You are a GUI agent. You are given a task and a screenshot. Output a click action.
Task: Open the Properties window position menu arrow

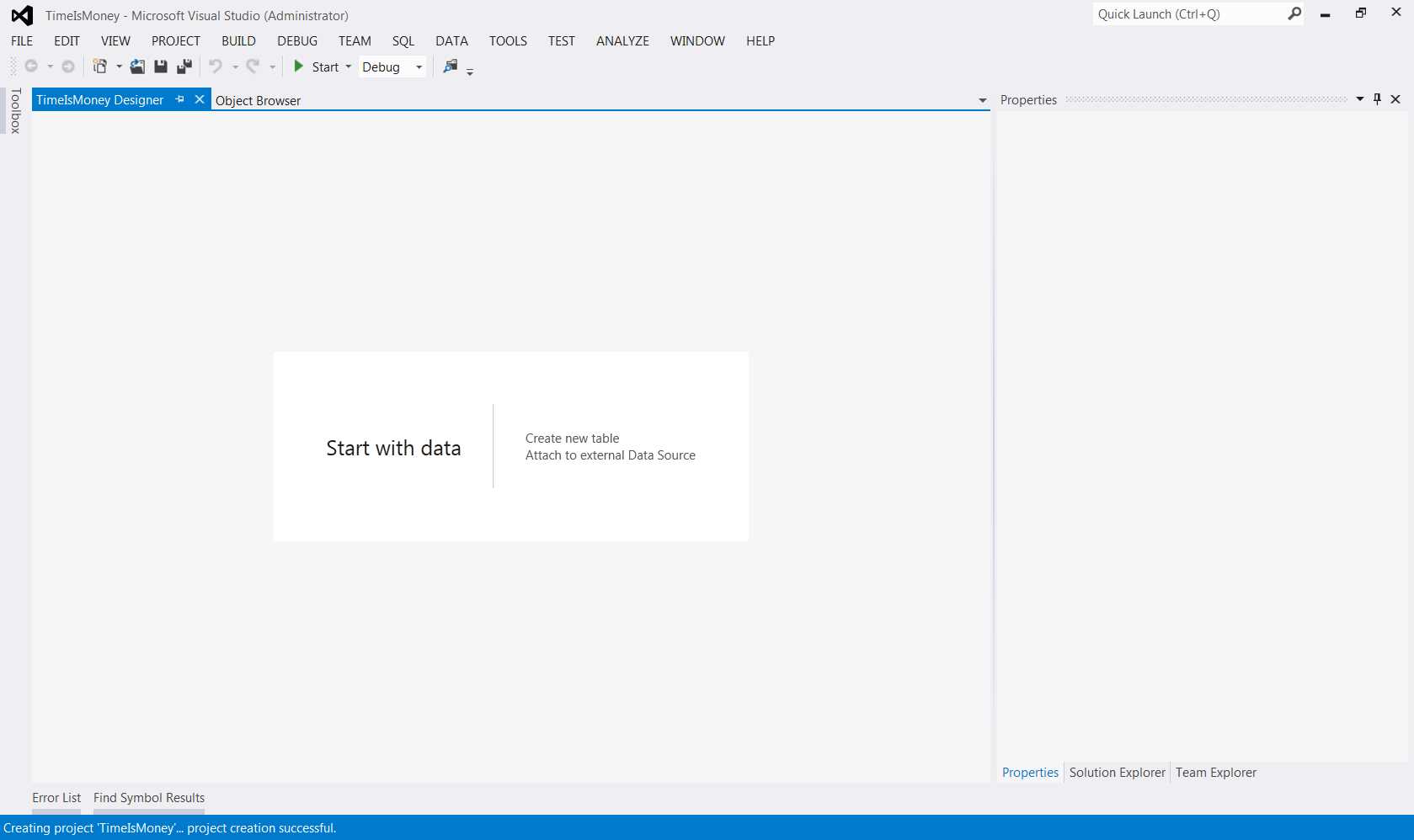(1359, 99)
